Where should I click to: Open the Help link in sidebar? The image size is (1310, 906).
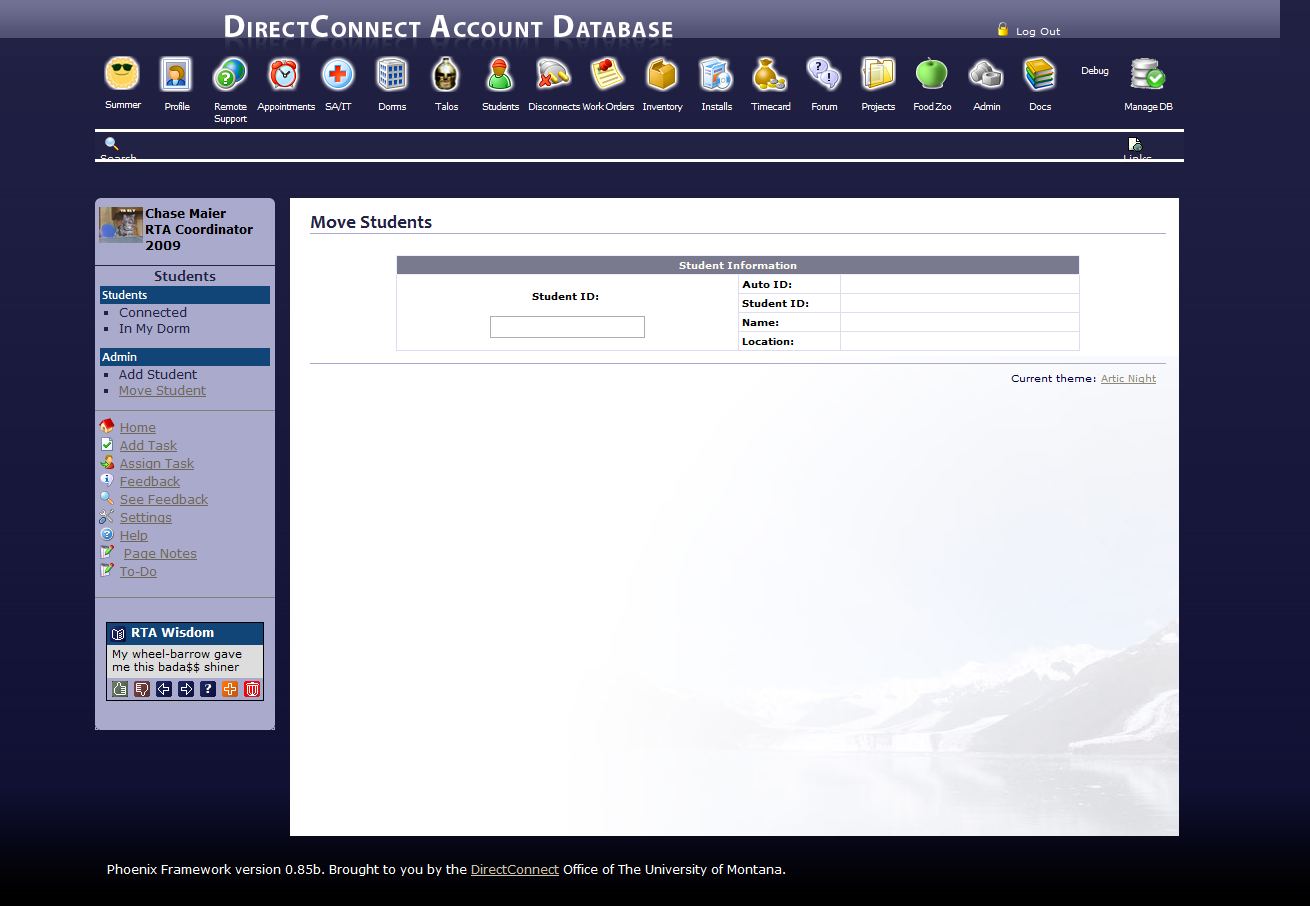(x=134, y=536)
